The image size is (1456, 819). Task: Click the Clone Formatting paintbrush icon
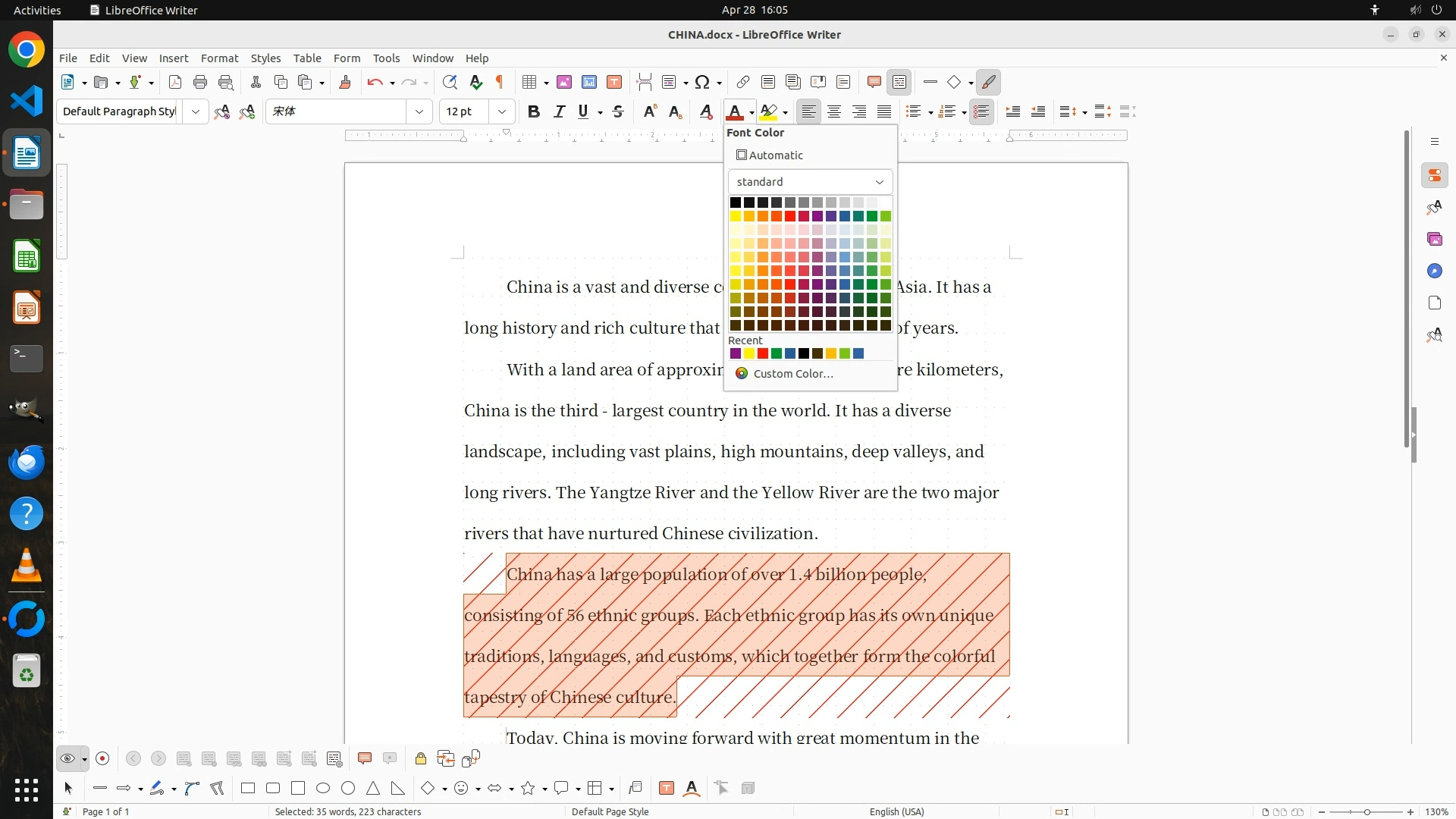tap(345, 82)
